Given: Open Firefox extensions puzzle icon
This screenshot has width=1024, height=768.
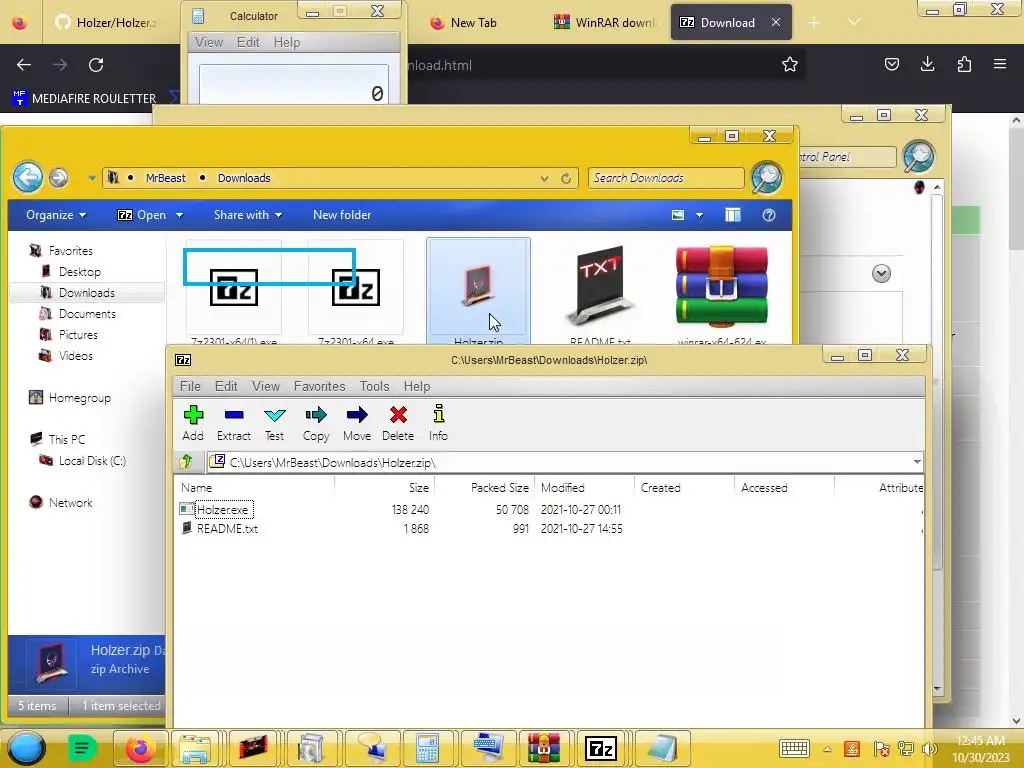Looking at the screenshot, I should tap(964, 64).
